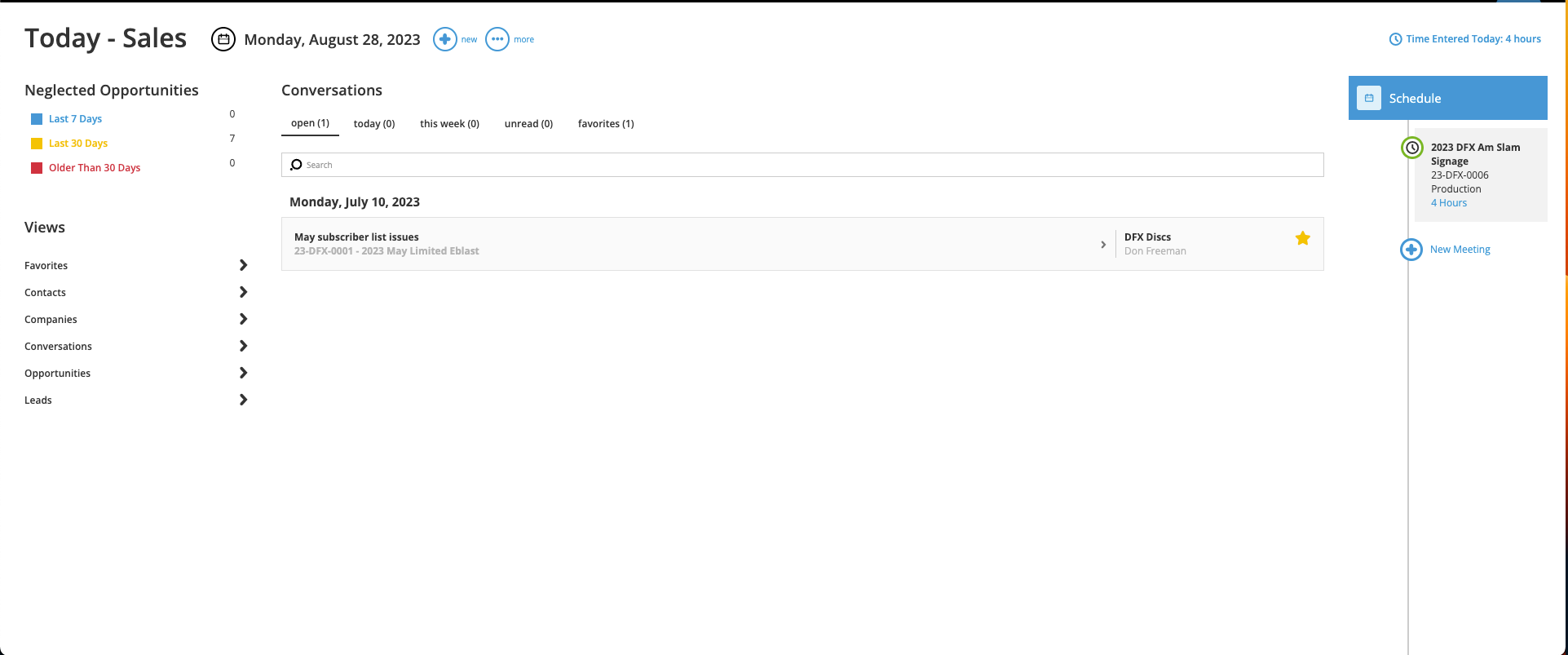
Task: Click the 'more' label link
Action: (x=523, y=39)
